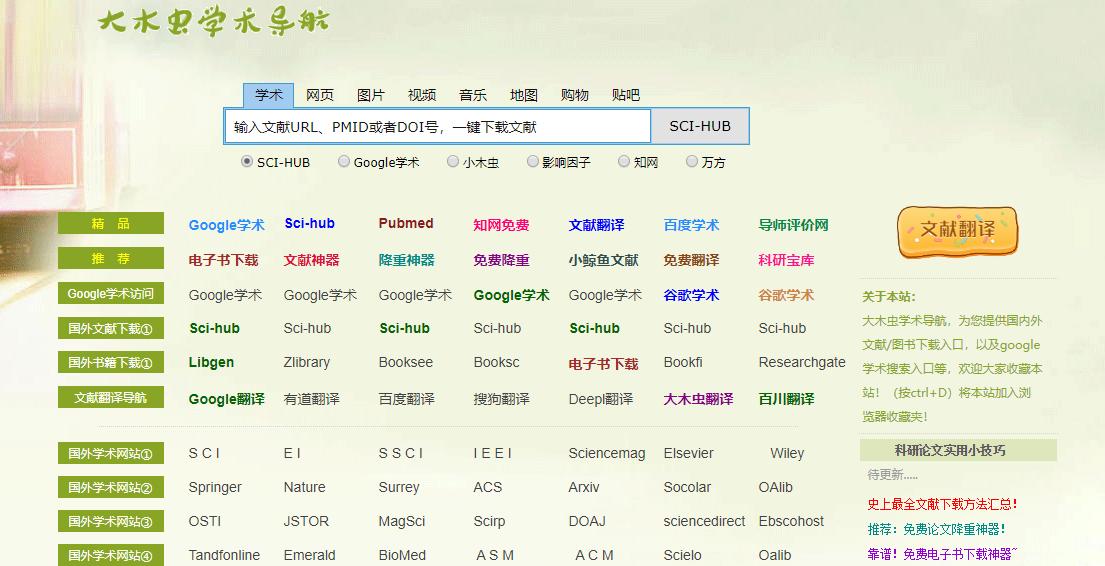
Task: Switch to the 地图 tab
Action: pos(524,94)
